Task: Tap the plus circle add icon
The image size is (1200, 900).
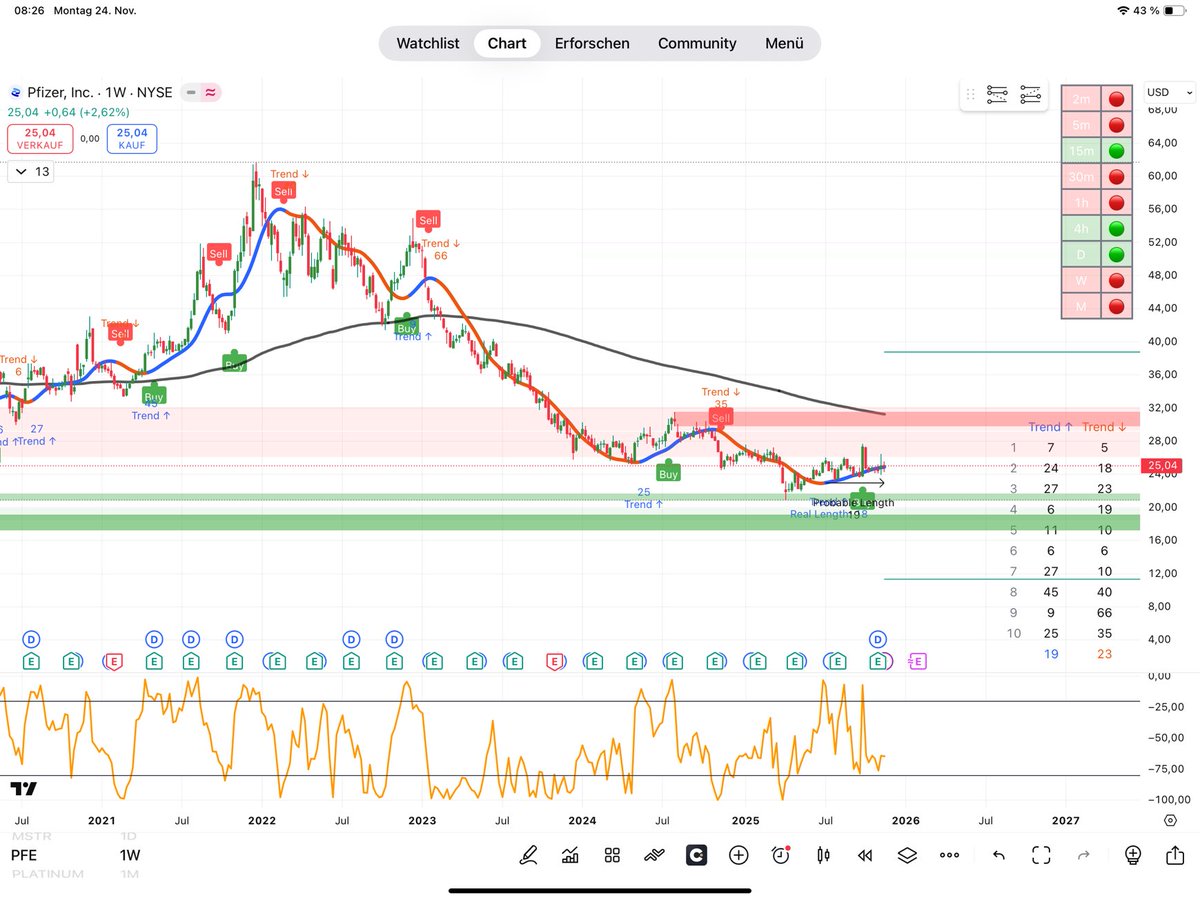Action: [738, 855]
